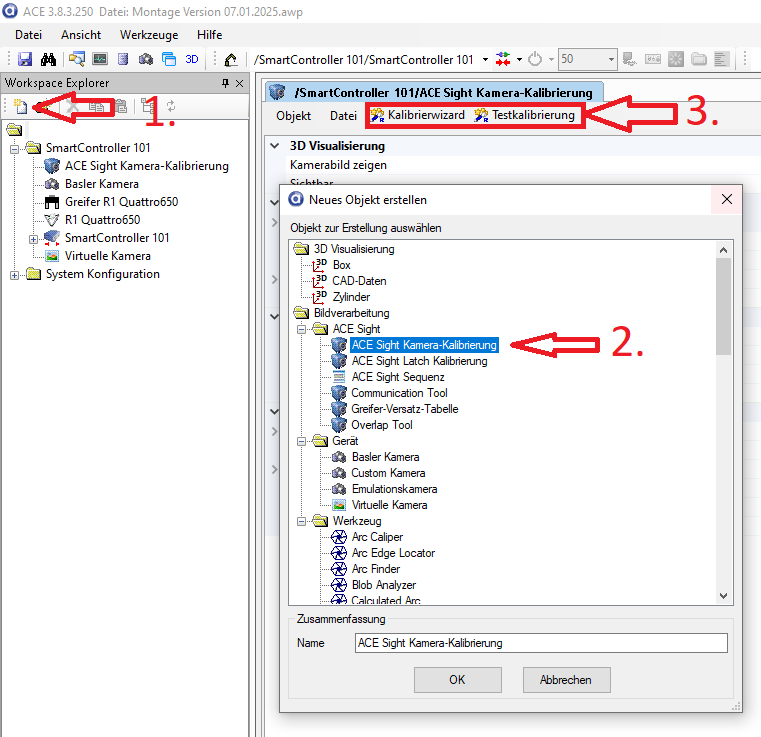Image resolution: width=761 pixels, height=737 pixels.
Task: Collapse the SmartController 101 folder node
Action: [x=16, y=148]
